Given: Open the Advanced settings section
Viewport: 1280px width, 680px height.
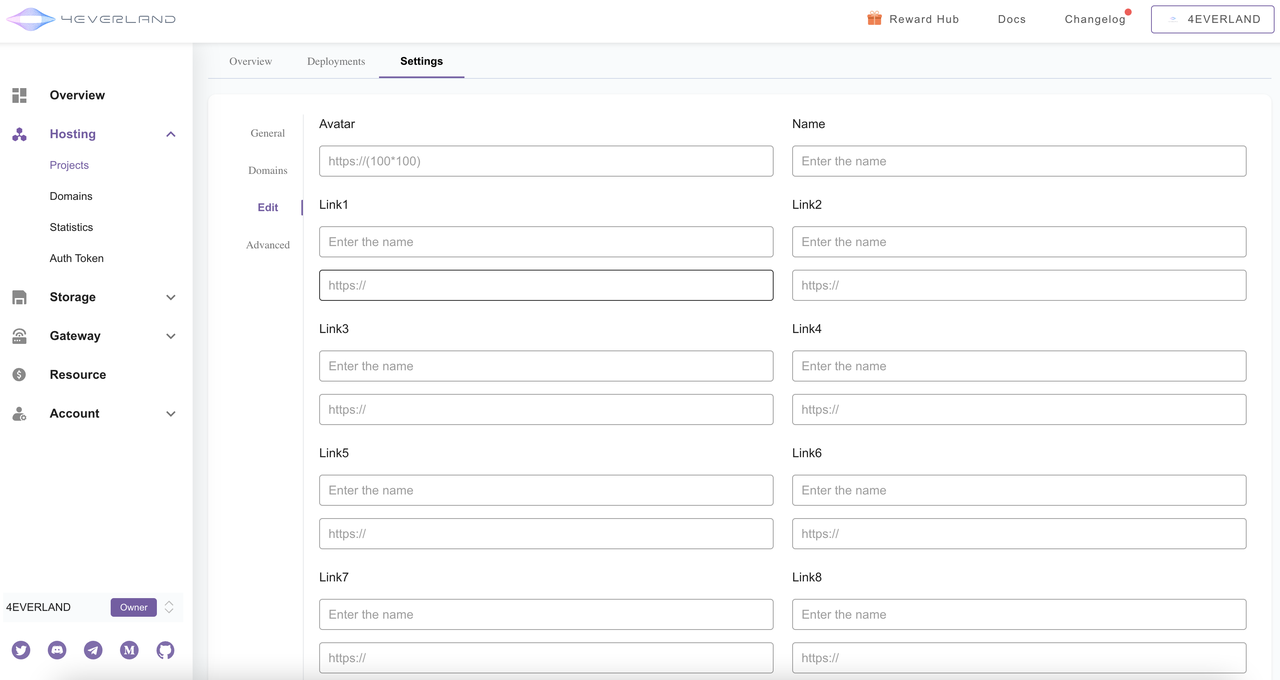Looking at the screenshot, I should click(268, 245).
